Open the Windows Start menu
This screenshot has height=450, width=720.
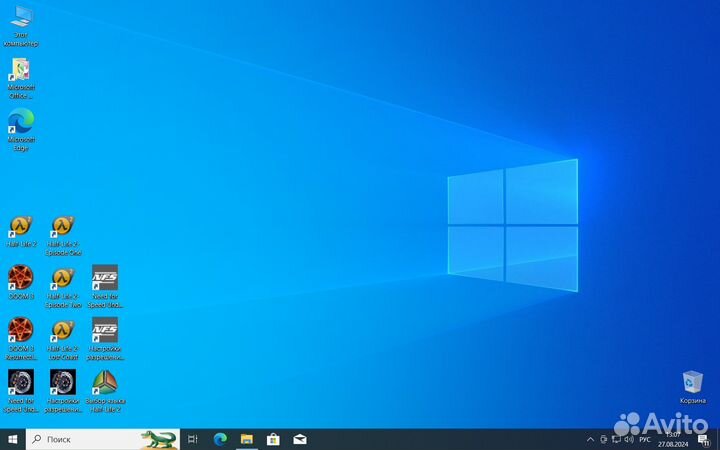13,439
